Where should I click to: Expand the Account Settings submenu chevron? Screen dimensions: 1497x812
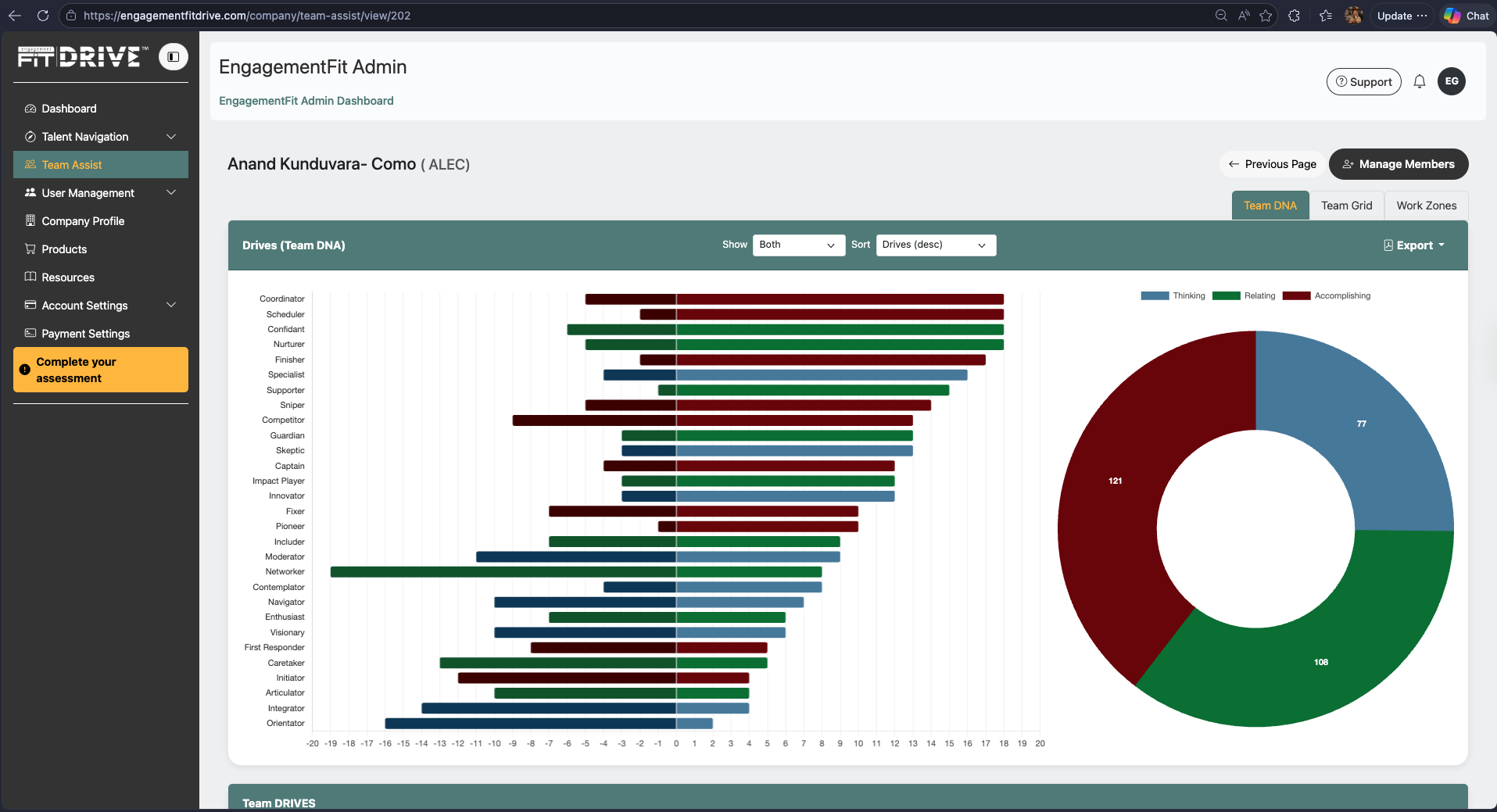[171, 306]
